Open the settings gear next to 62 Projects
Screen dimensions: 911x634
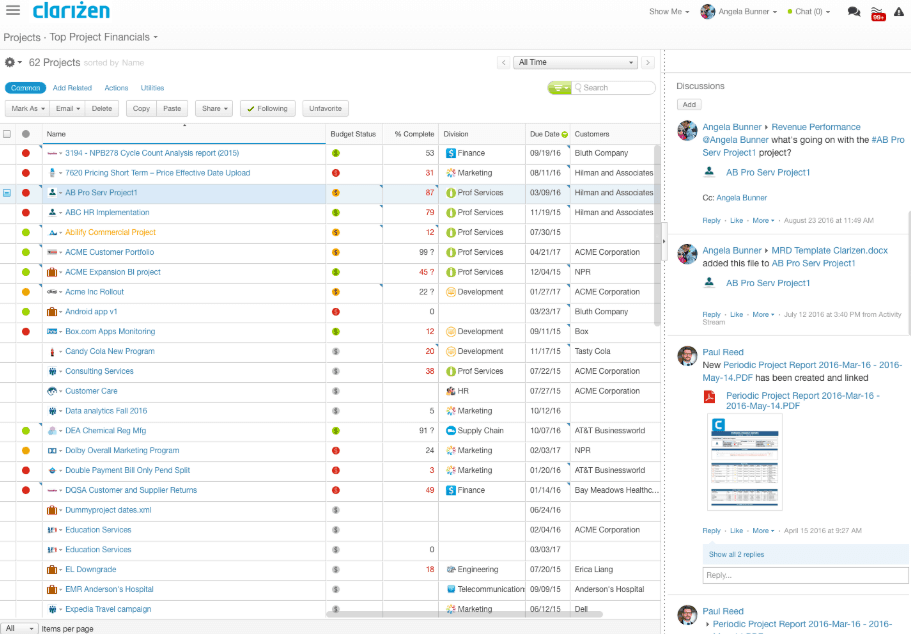click(x=12, y=62)
